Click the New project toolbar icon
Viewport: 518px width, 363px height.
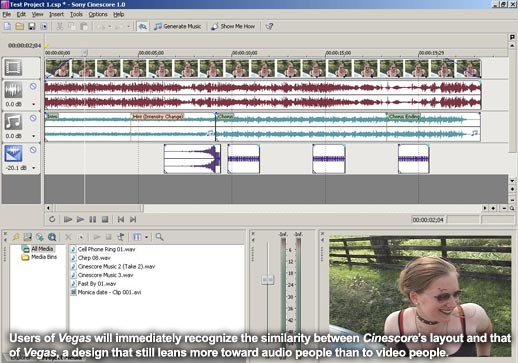7,26
